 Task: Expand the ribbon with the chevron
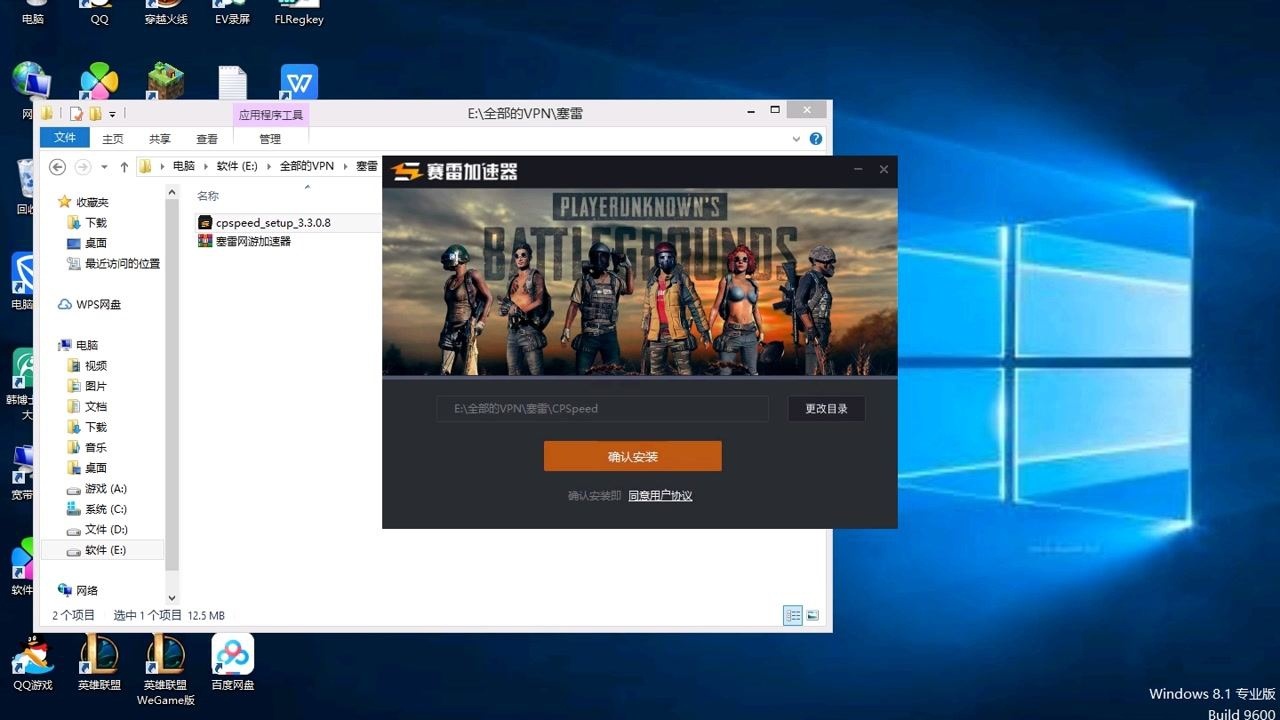click(x=796, y=139)
